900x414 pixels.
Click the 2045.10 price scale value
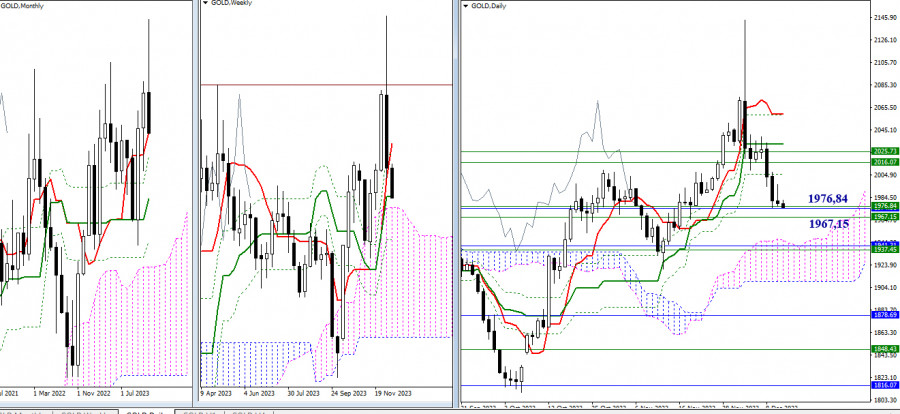886,130
